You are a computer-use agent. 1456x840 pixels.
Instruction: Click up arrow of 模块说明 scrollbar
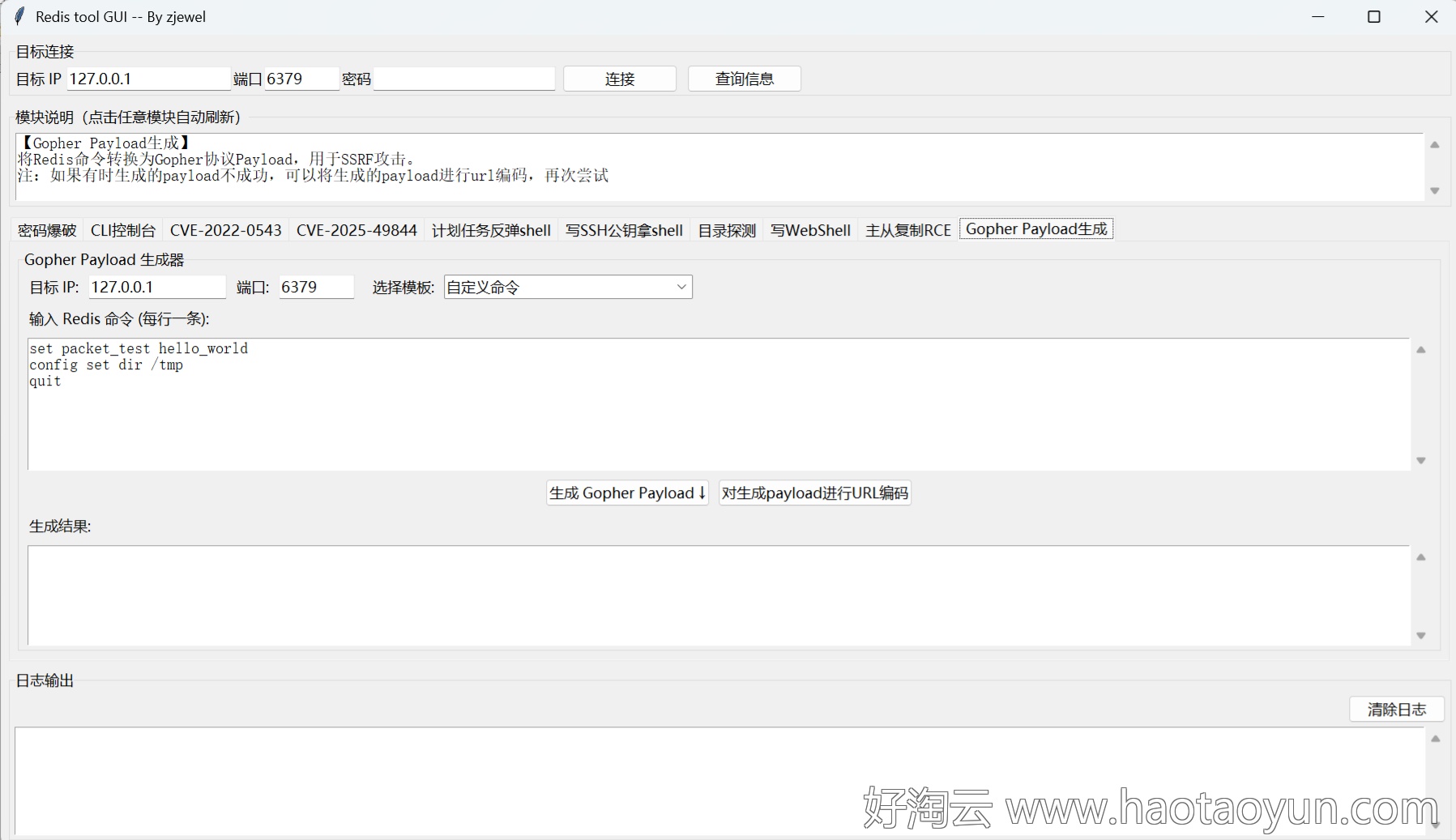tap(1435, 145)
